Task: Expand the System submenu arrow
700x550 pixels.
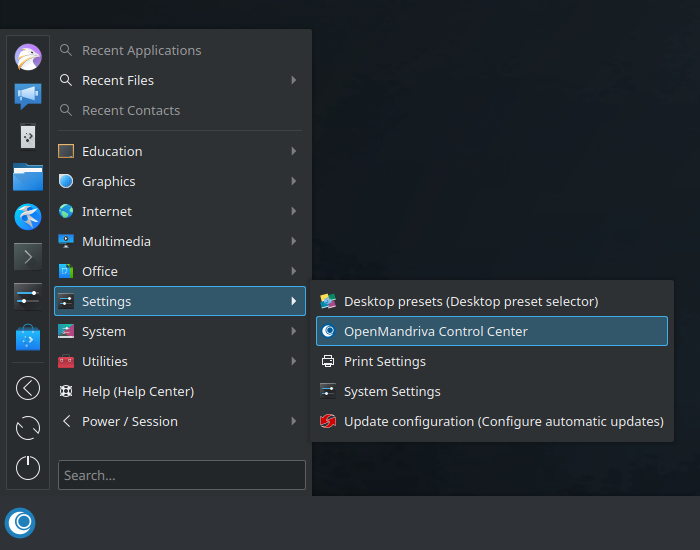Action: coord(293,331)
